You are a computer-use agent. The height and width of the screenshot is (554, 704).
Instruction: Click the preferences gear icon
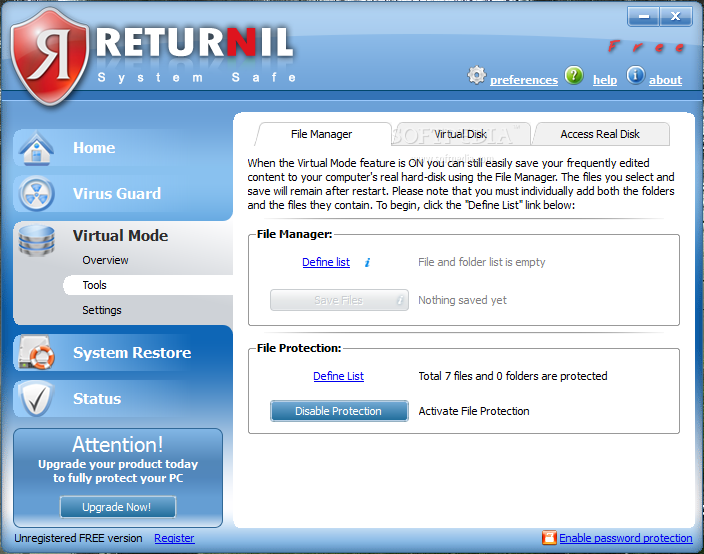(476, 75)
